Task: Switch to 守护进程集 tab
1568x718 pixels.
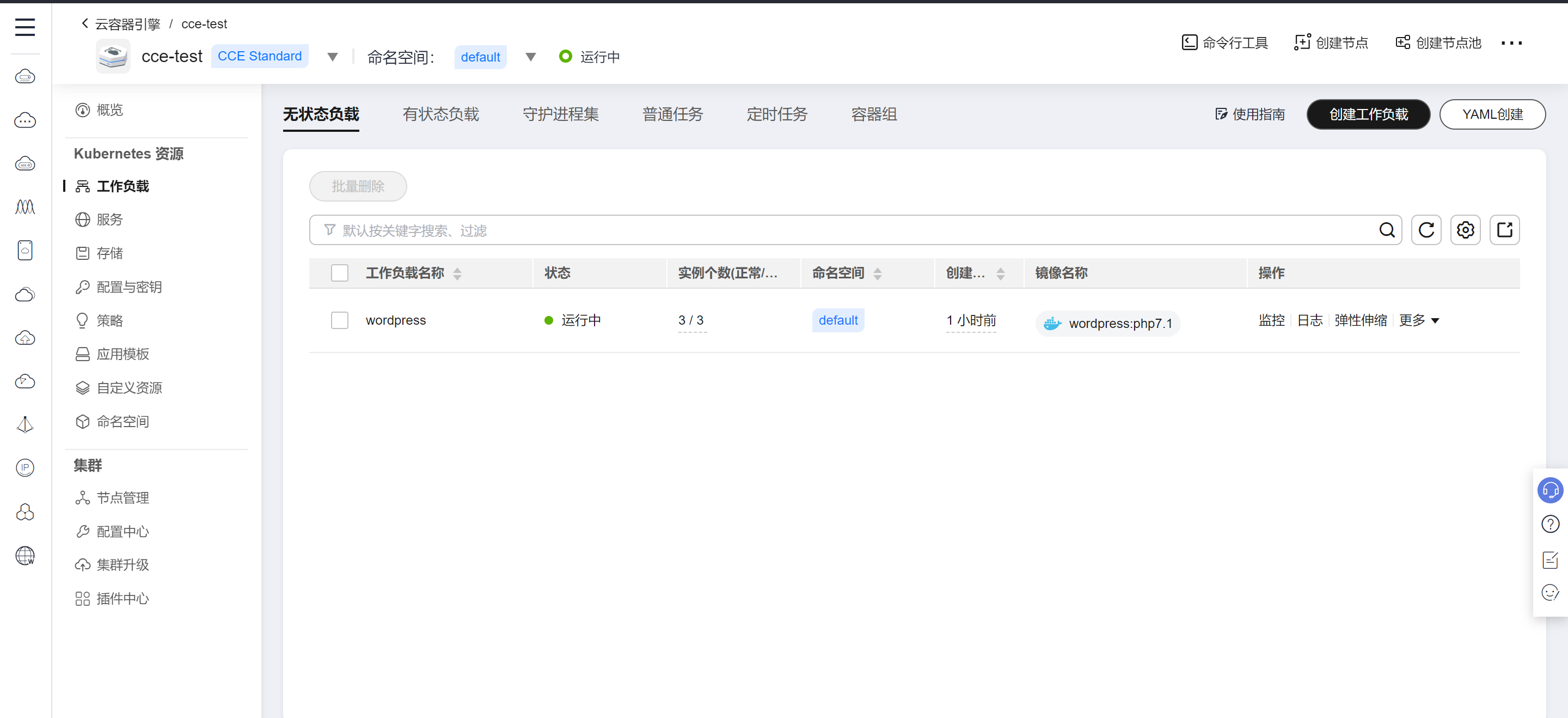Action: pos(561,114)
